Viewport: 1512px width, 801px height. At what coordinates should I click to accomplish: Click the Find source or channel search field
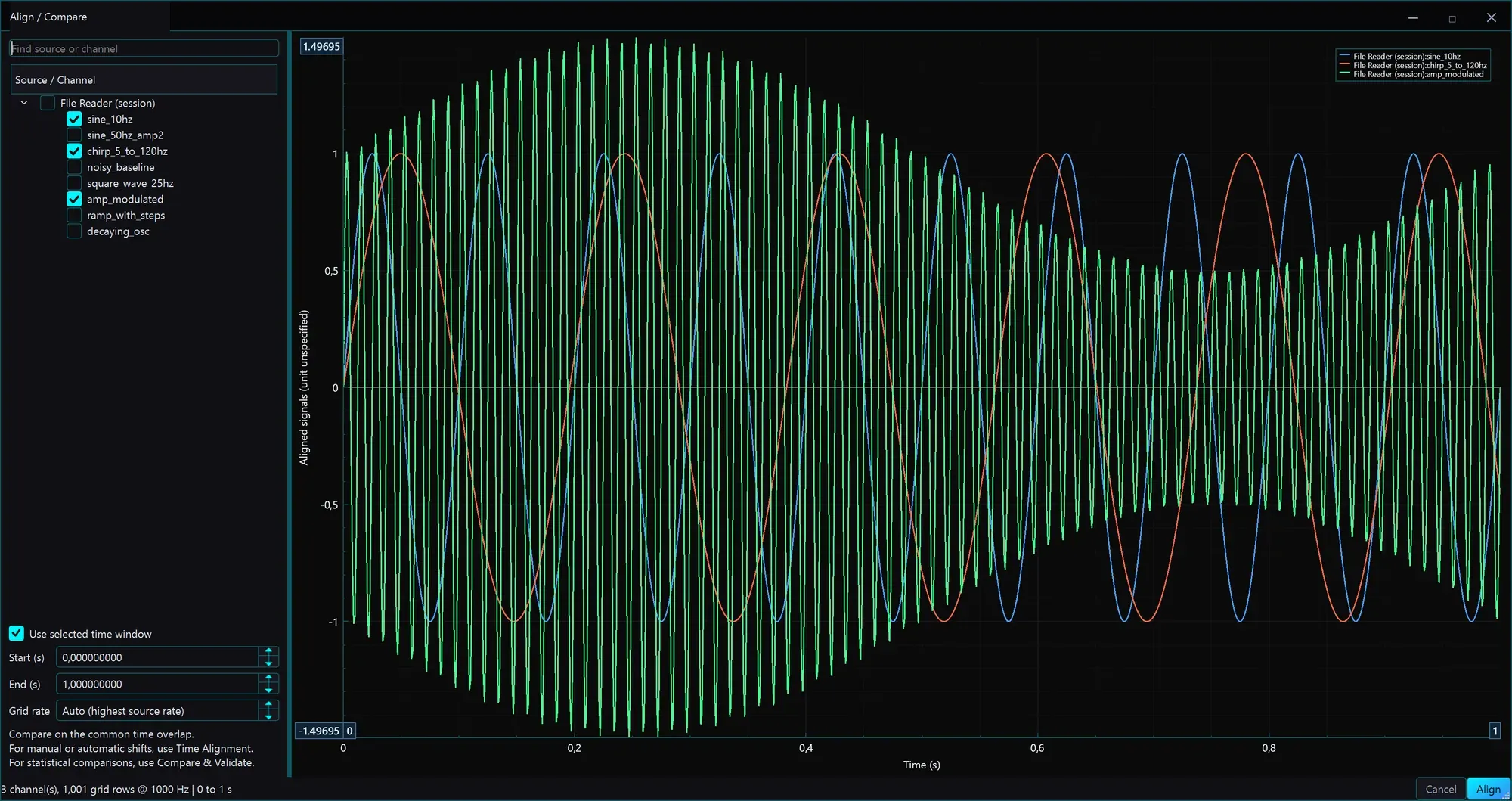coord(144,48)
